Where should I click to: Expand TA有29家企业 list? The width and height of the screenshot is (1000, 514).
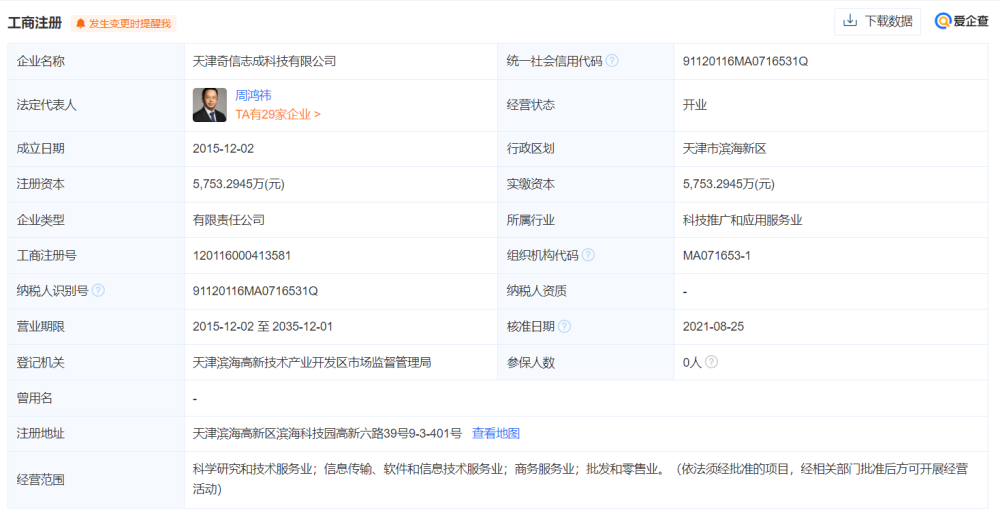278,115
